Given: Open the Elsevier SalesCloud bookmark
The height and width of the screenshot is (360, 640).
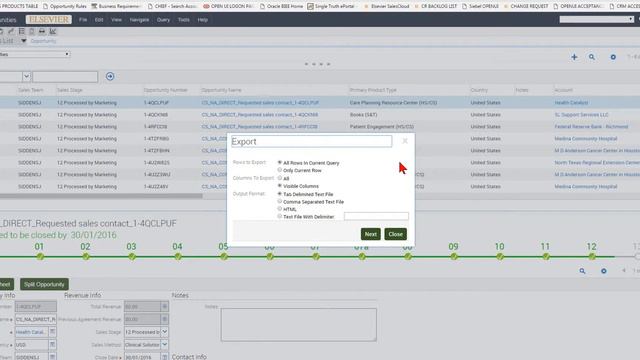Looking at the screenshot, I should click(387, 6).
